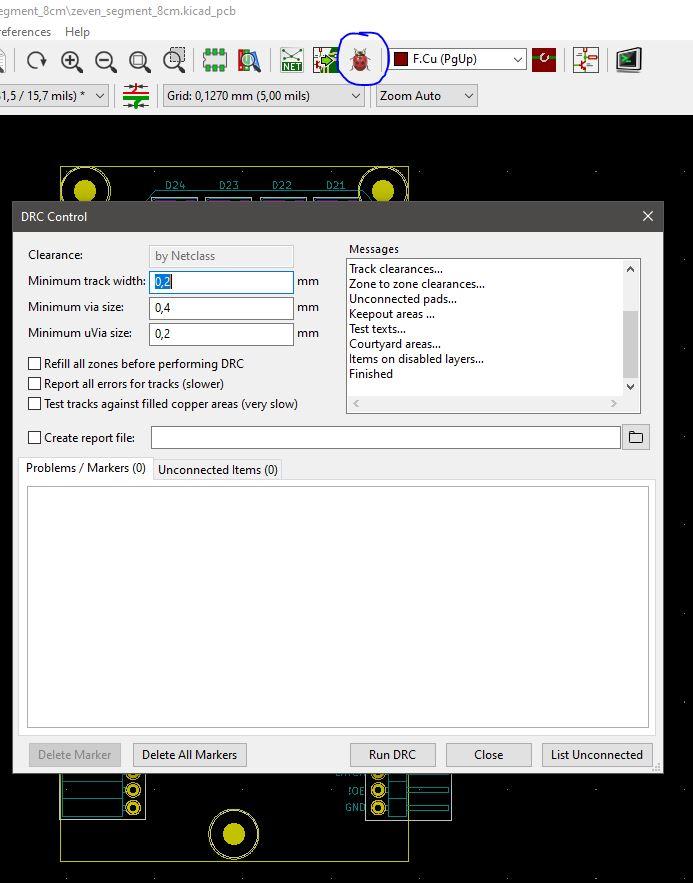Click the Messages horizontal scroll left arrow
Image resolution: width=693 pixels, height=883 pixels.
[x=356, y=403]
